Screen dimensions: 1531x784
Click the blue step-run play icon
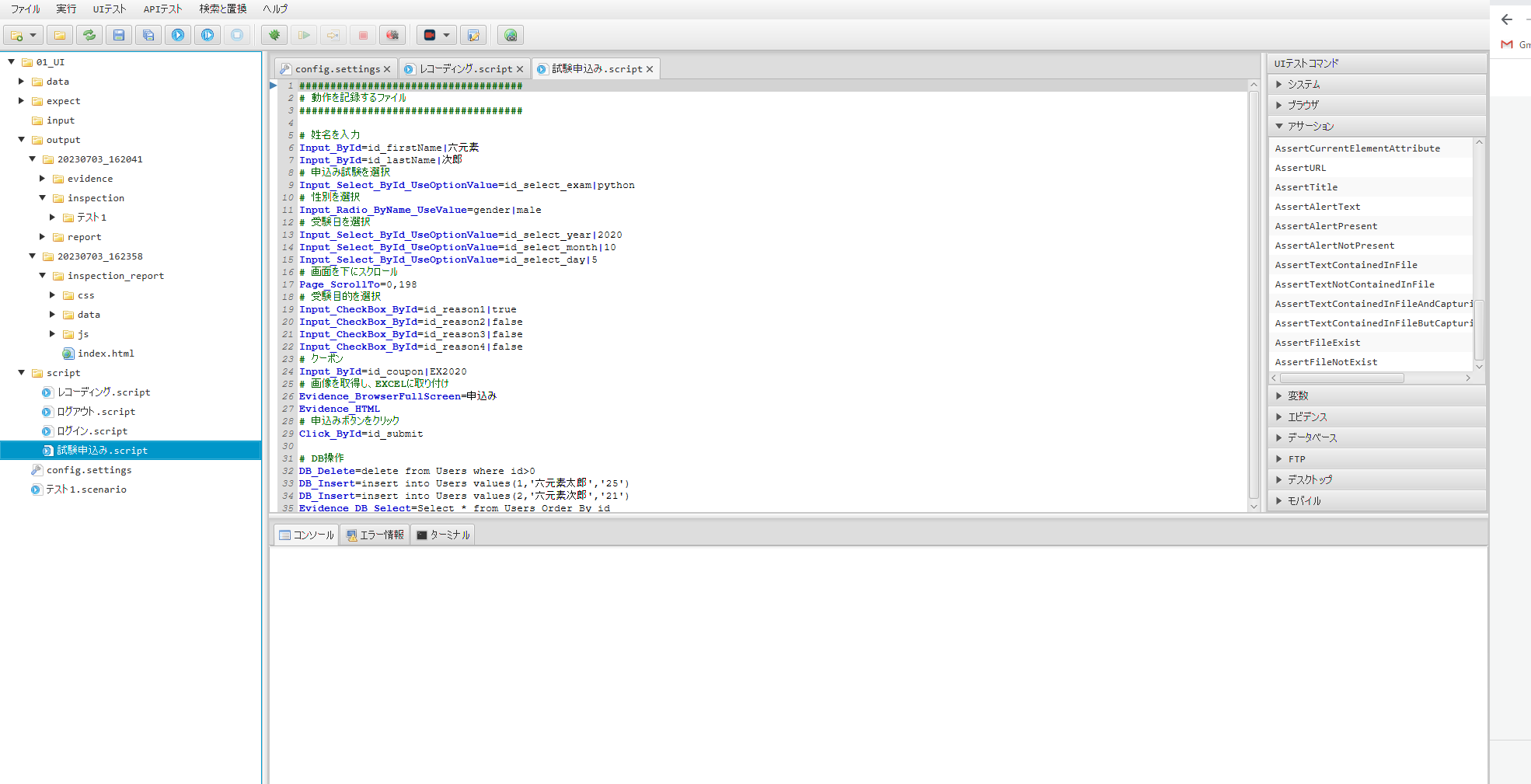click(x=208, y=35)
